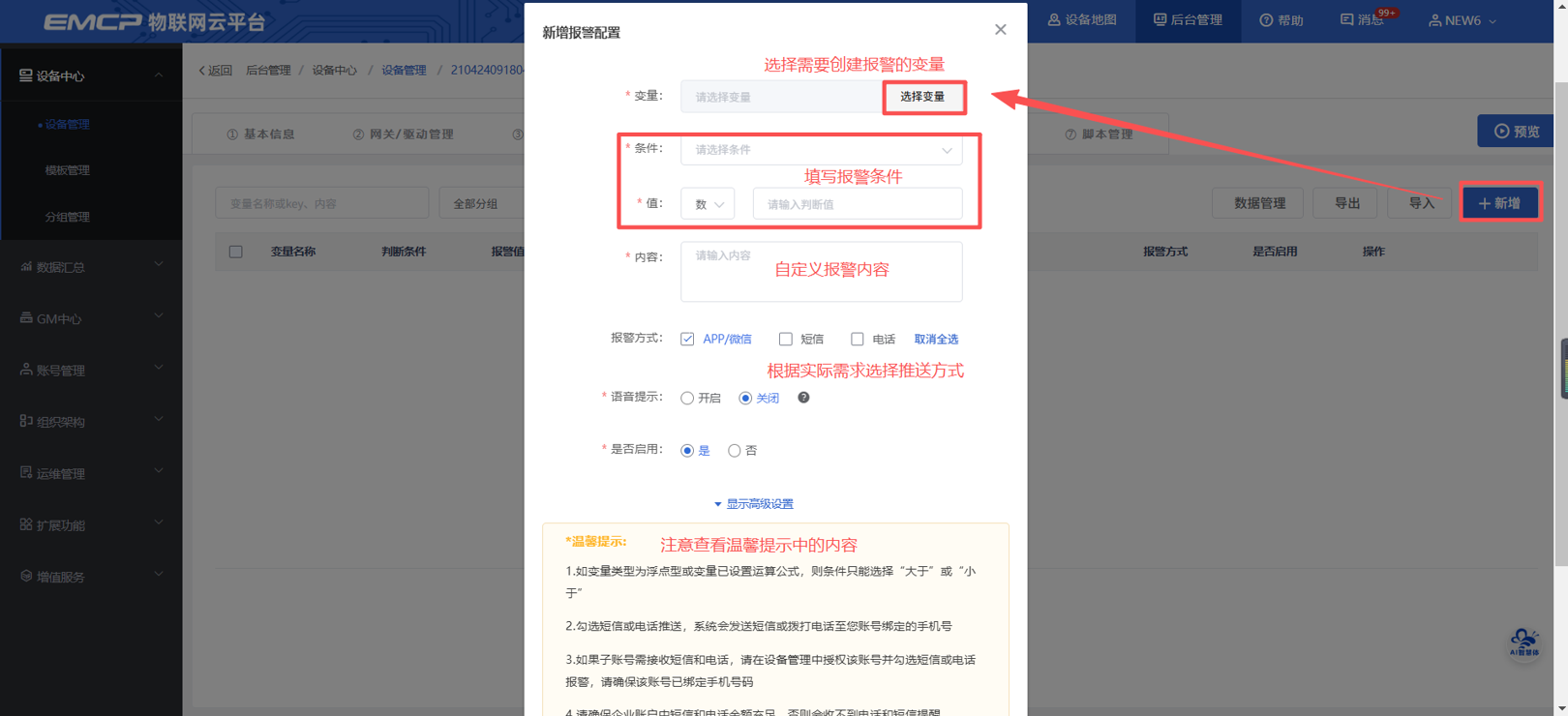Expand the 扩展功能 sidebar menu

pyautogui.click(x=91, y=525)
